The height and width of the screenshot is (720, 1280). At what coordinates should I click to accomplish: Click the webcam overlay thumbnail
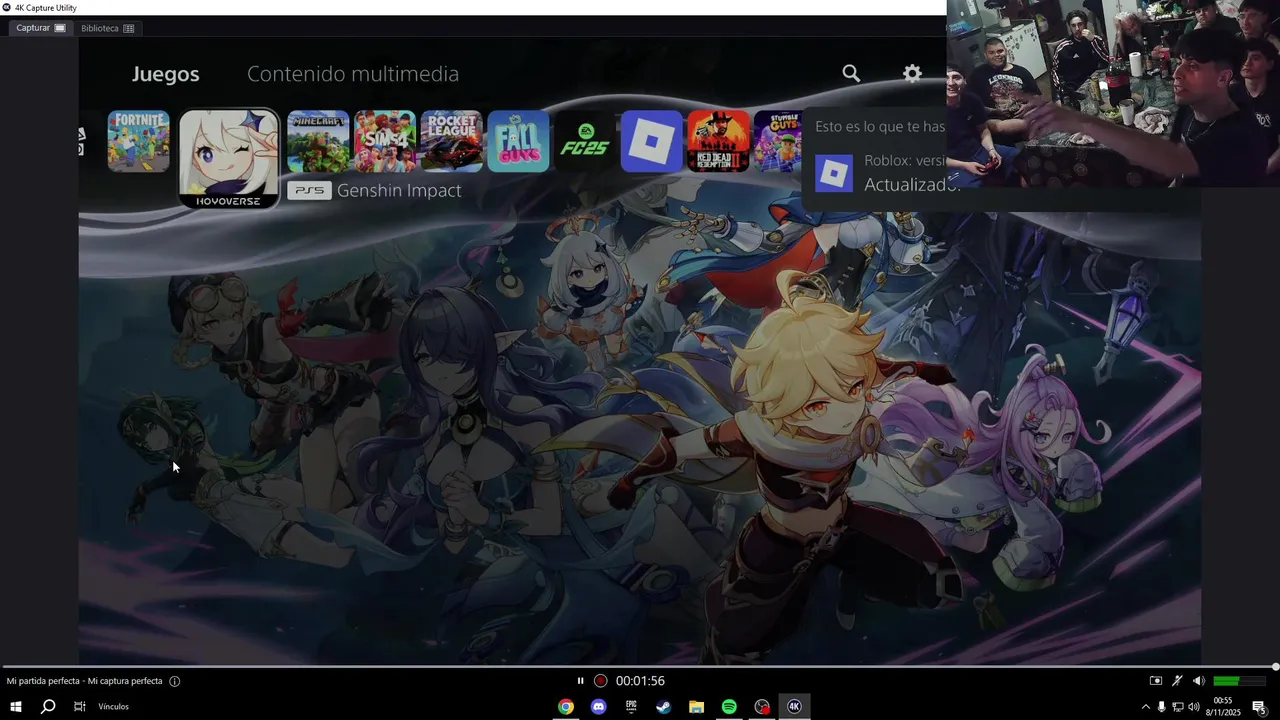tap(1113, 93)
